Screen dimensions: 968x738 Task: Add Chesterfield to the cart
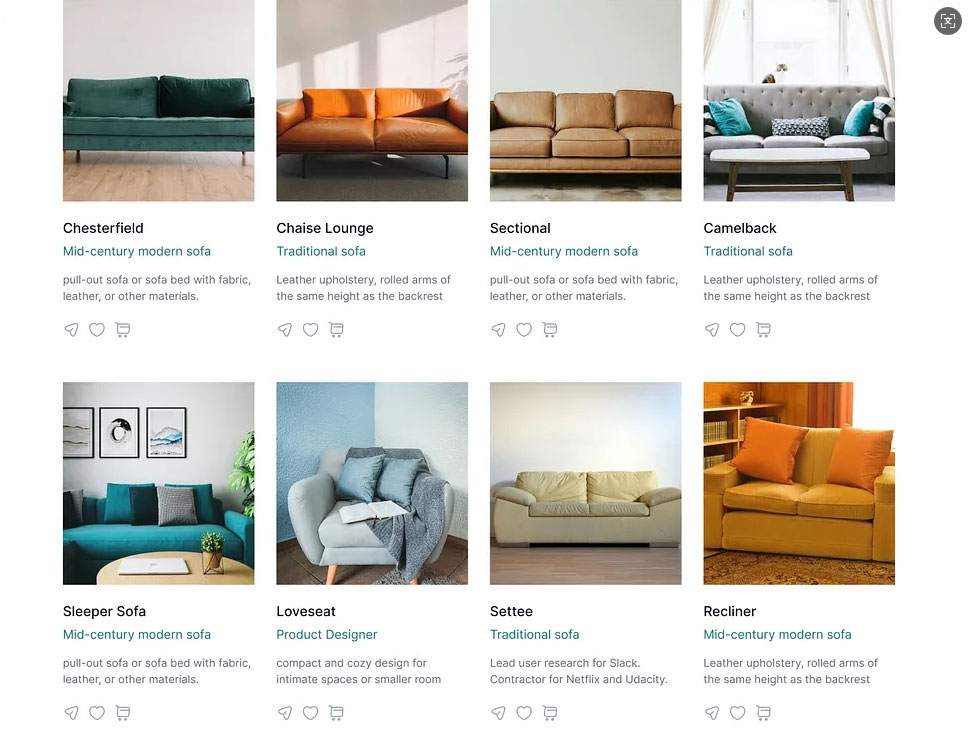click(122, 330)
